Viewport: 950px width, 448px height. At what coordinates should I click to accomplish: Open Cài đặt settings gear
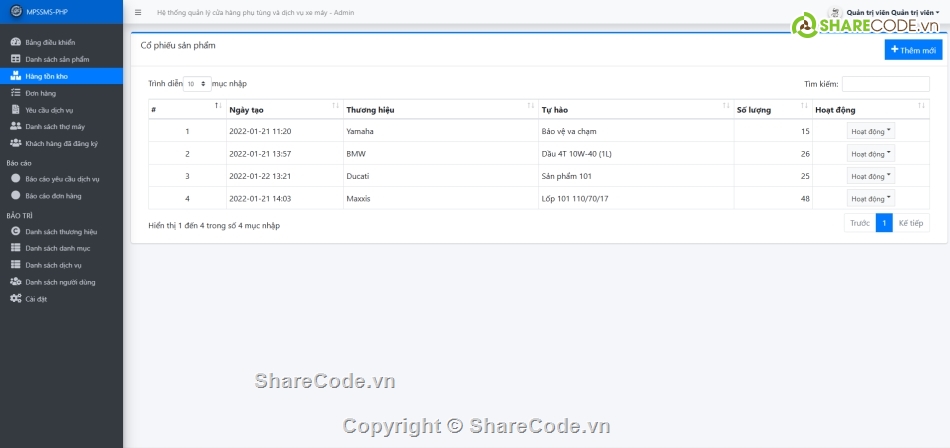pyautogui.click(x=16, y=299)
